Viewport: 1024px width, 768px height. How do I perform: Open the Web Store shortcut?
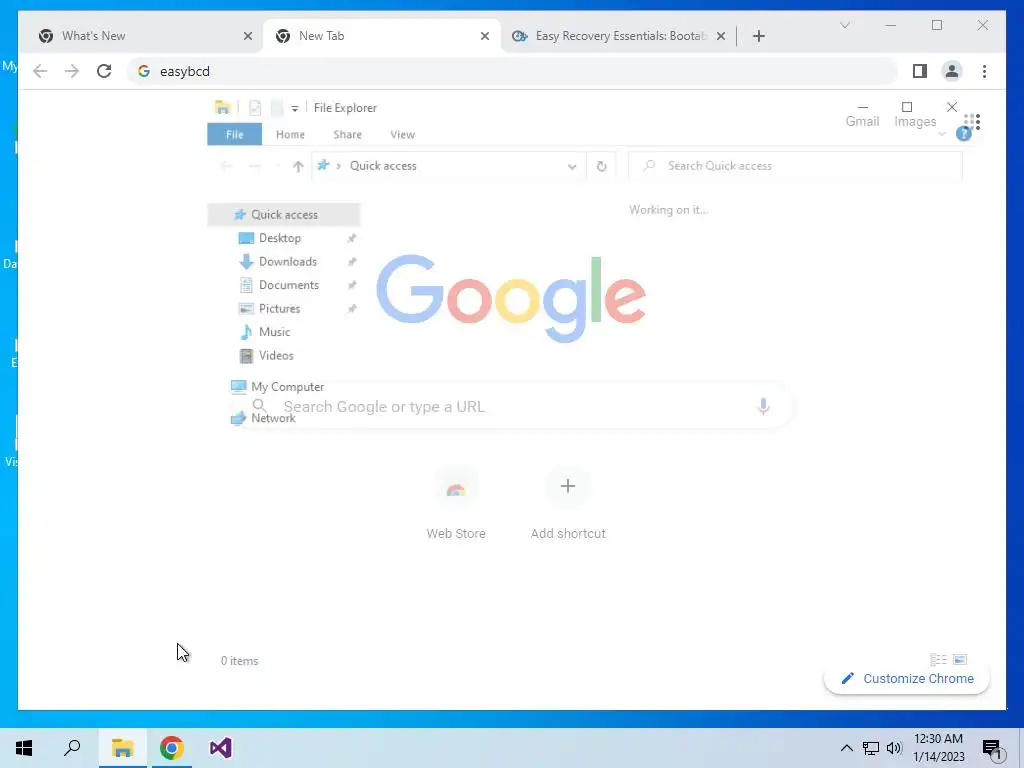coord(456,504)
